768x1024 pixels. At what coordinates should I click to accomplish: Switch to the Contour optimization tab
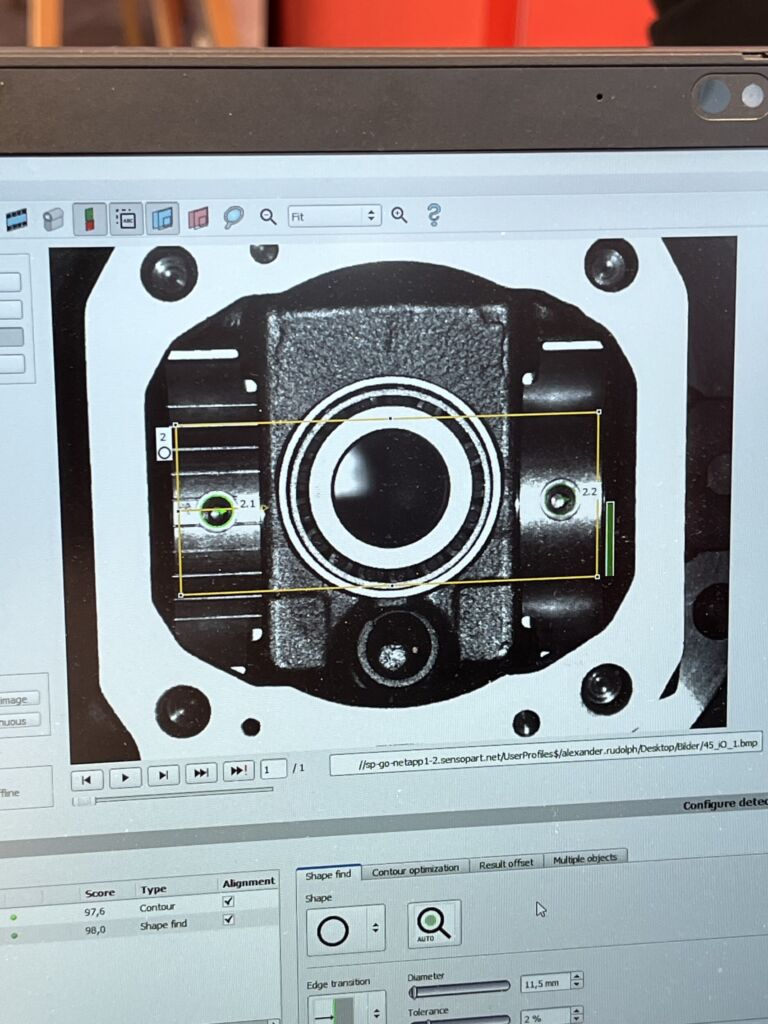[415, 869]
